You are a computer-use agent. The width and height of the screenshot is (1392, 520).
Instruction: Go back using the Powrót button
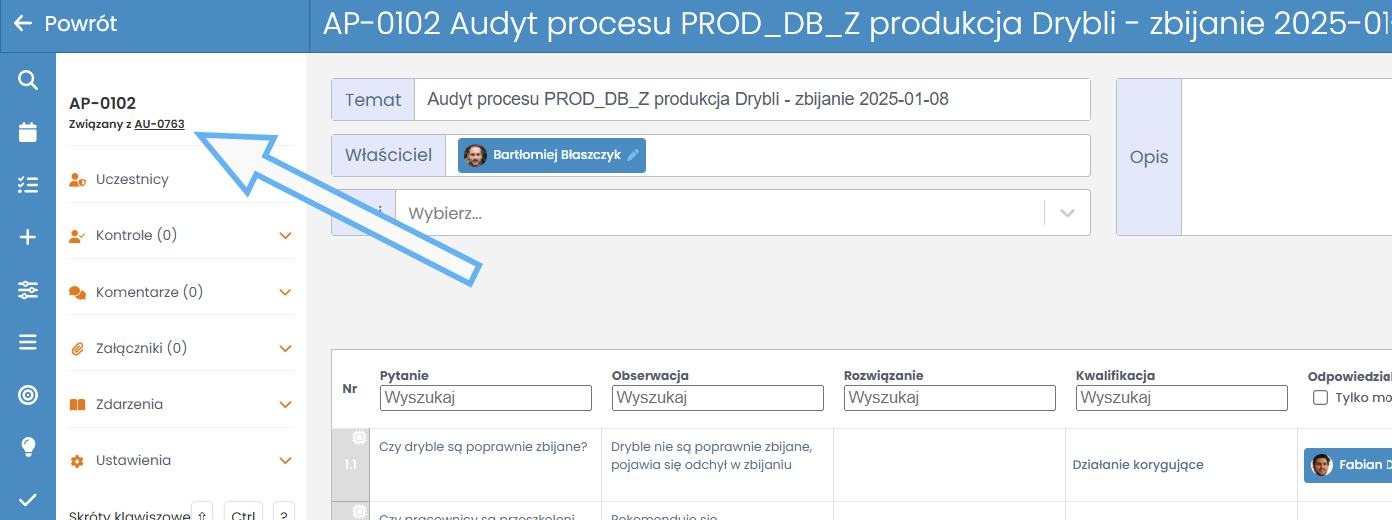(65, 24)
